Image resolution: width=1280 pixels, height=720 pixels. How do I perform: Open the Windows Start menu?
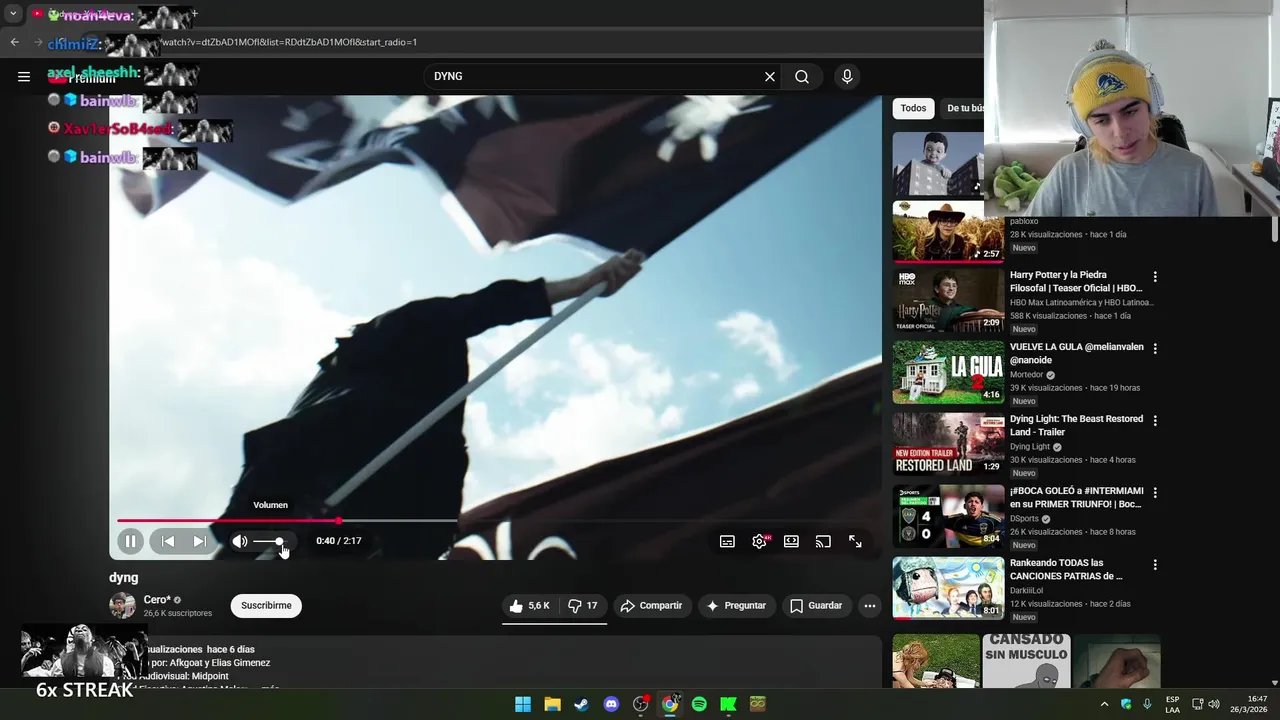coord(523,704)
